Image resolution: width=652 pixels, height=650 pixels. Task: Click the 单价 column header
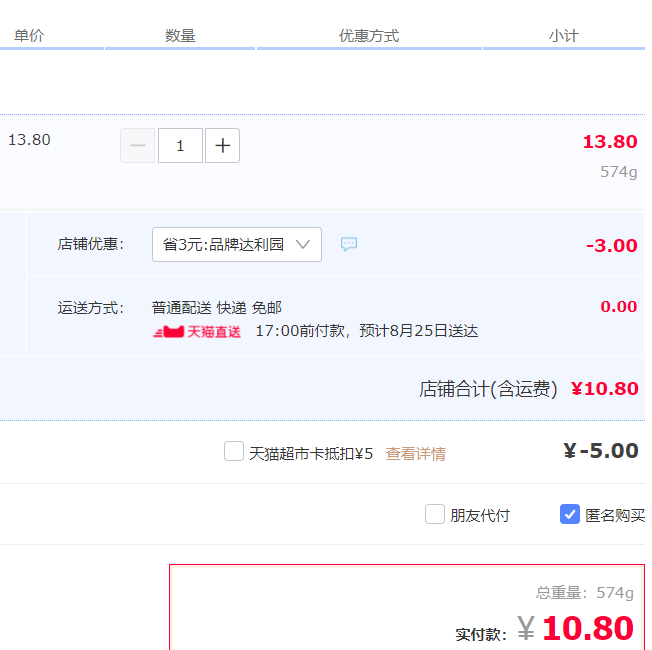(x=29, y=36)
